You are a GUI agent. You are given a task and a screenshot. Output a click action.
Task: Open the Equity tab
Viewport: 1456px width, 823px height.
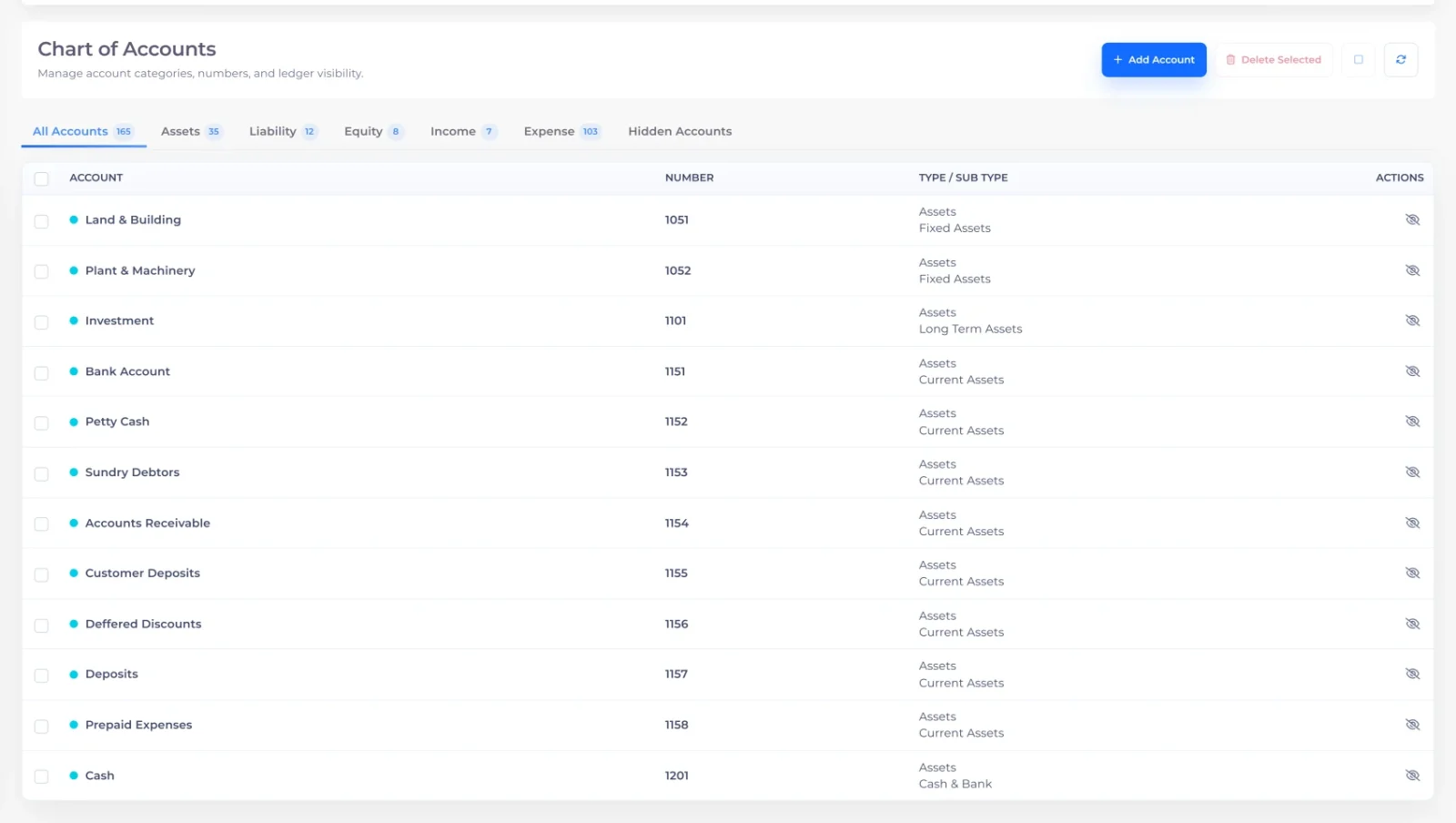click(373, 131)
